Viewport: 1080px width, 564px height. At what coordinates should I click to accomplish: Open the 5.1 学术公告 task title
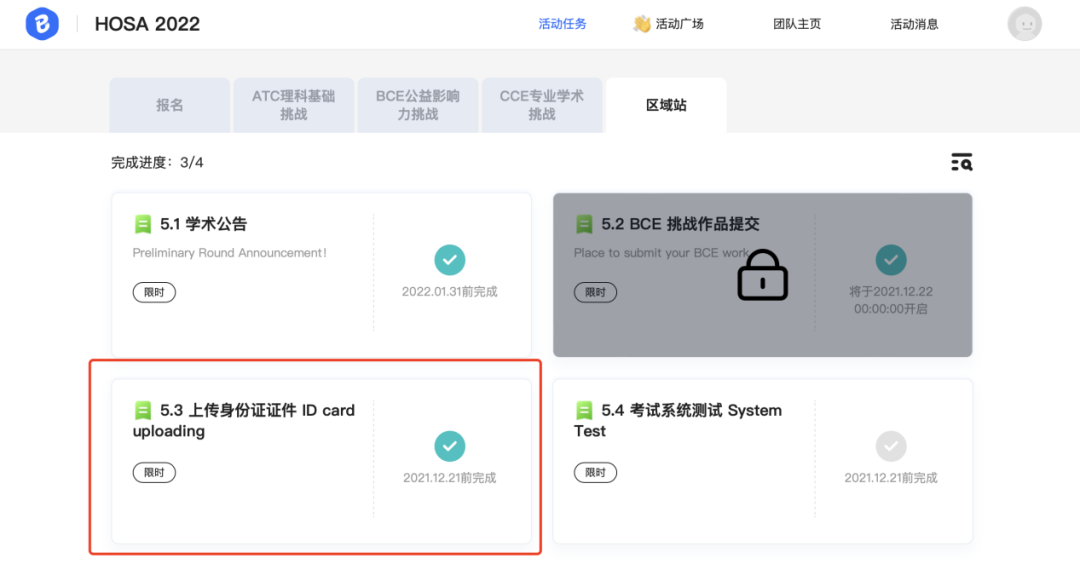click(203, 224)
